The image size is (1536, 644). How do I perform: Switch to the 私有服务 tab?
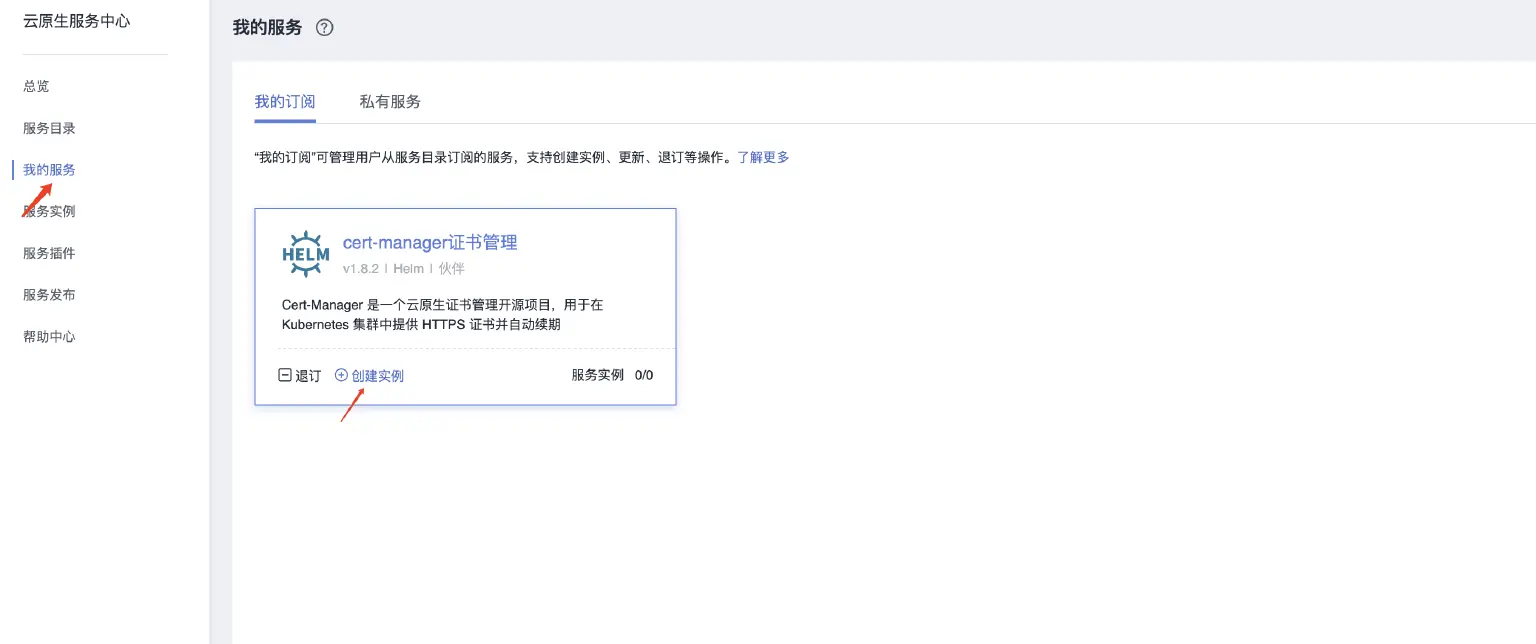point(390,102)
